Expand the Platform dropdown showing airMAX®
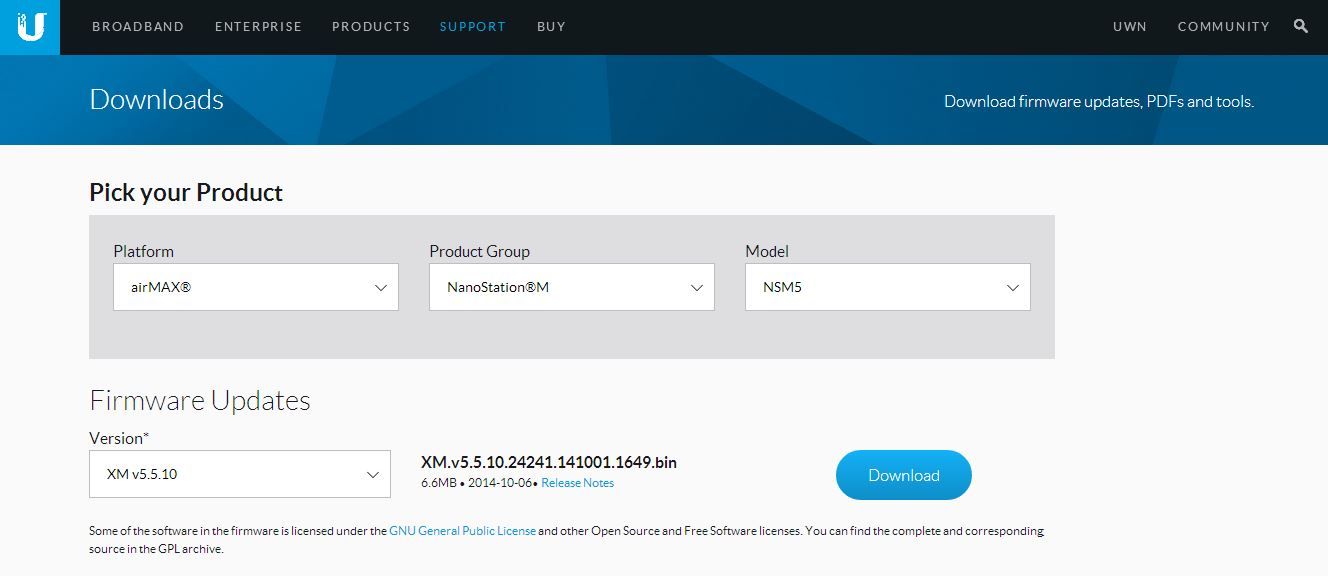This screenshot has width=1328, height=576. tap(256, 287)
